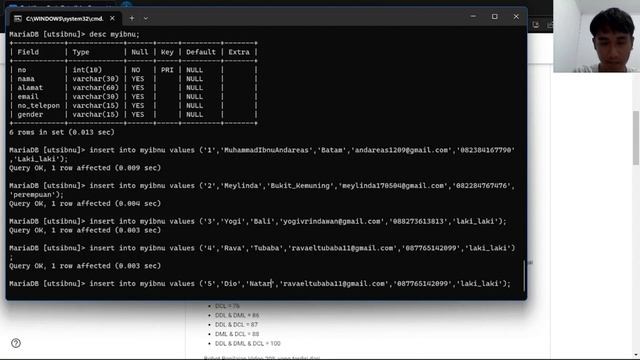Open the help question mark icon
Viewport: 640px width, 360px height.
[16, 343]
